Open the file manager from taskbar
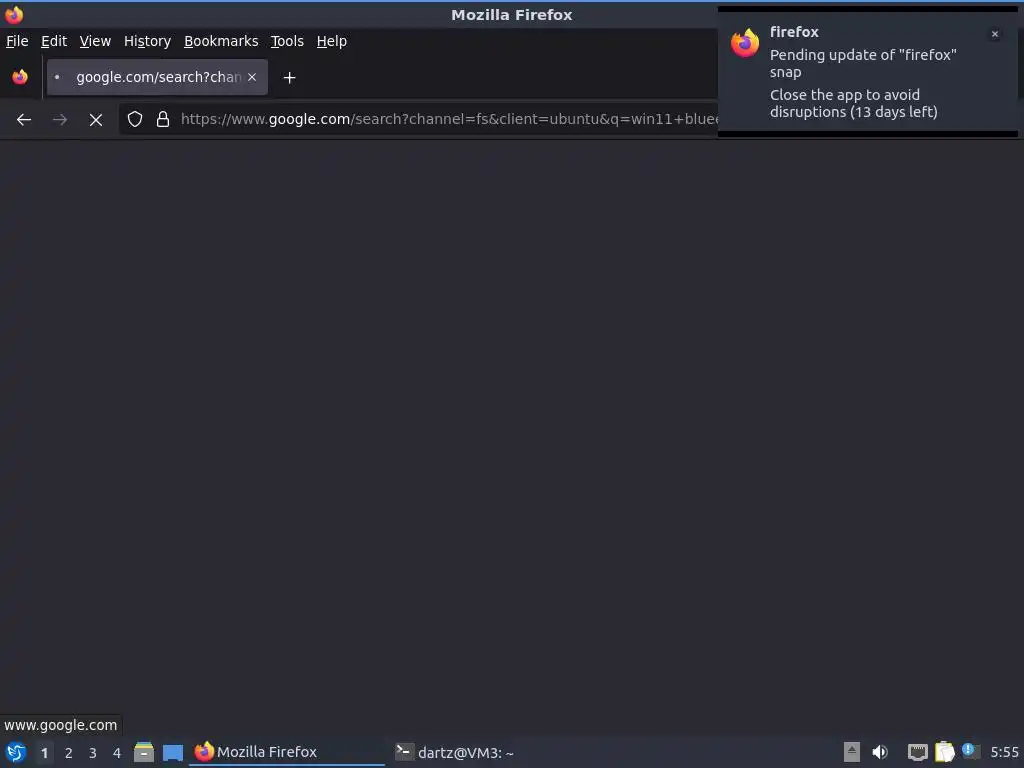Image resolution: width=1024 pixels, height=768 pixels. [x=144, y=752]
